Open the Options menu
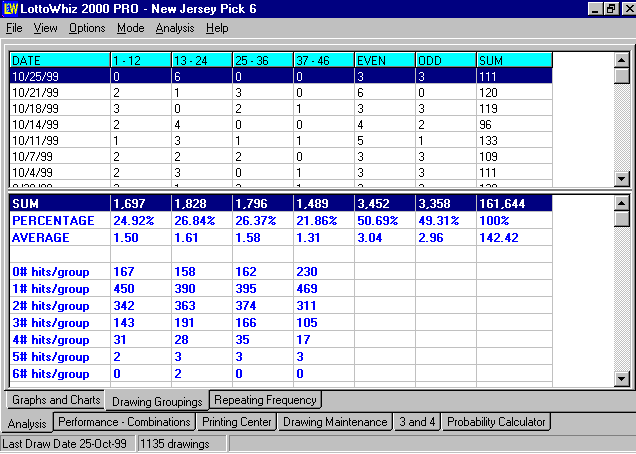Image resolution: width=636 pixels, height=454 pixels. coord(87,28)
